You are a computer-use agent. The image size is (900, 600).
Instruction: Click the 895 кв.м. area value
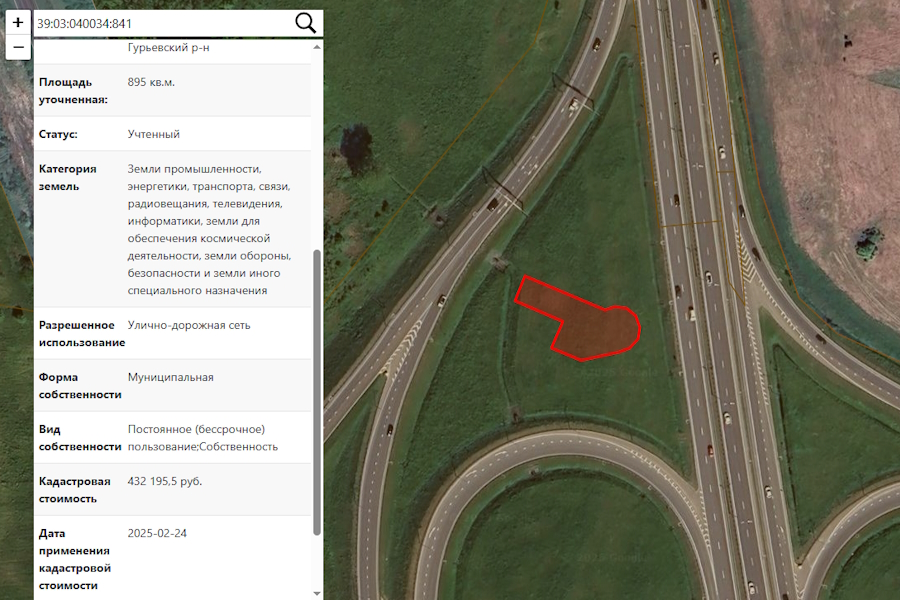[151, 82]
